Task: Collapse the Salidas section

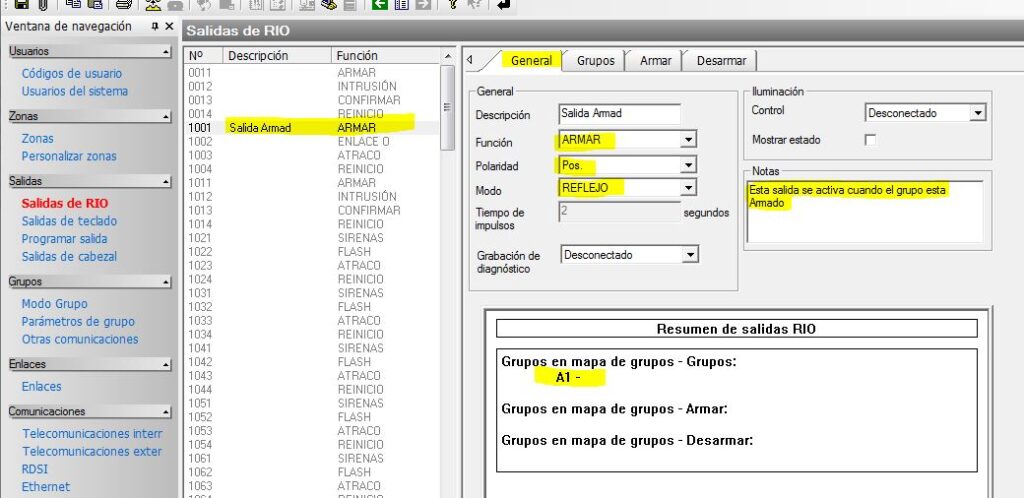Action: coord(166,182)
